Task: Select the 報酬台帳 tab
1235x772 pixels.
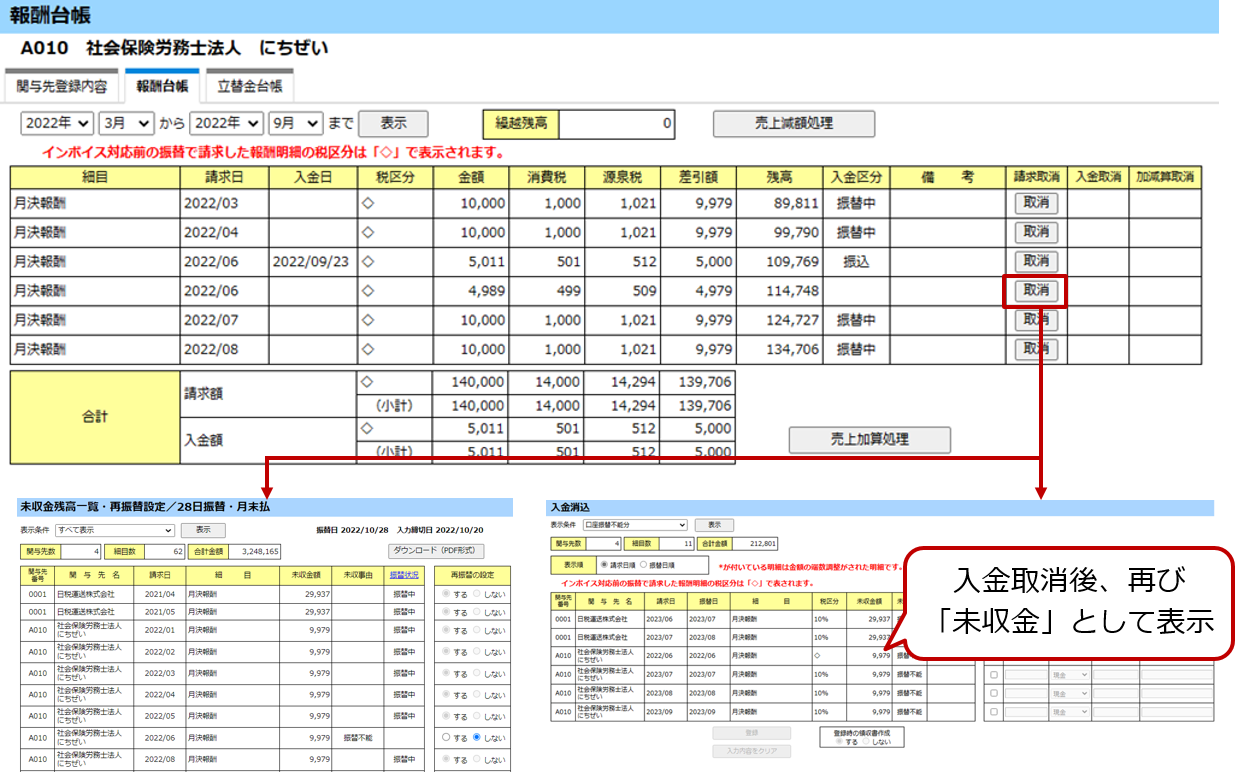Action: [162, 86]
